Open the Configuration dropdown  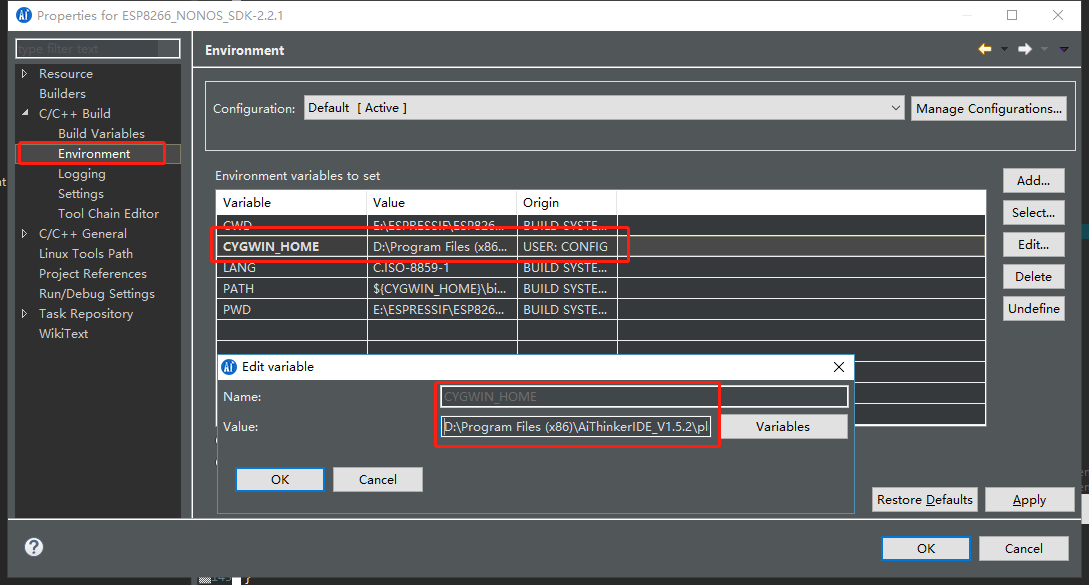pyautogui.click(x=604, y=108)
